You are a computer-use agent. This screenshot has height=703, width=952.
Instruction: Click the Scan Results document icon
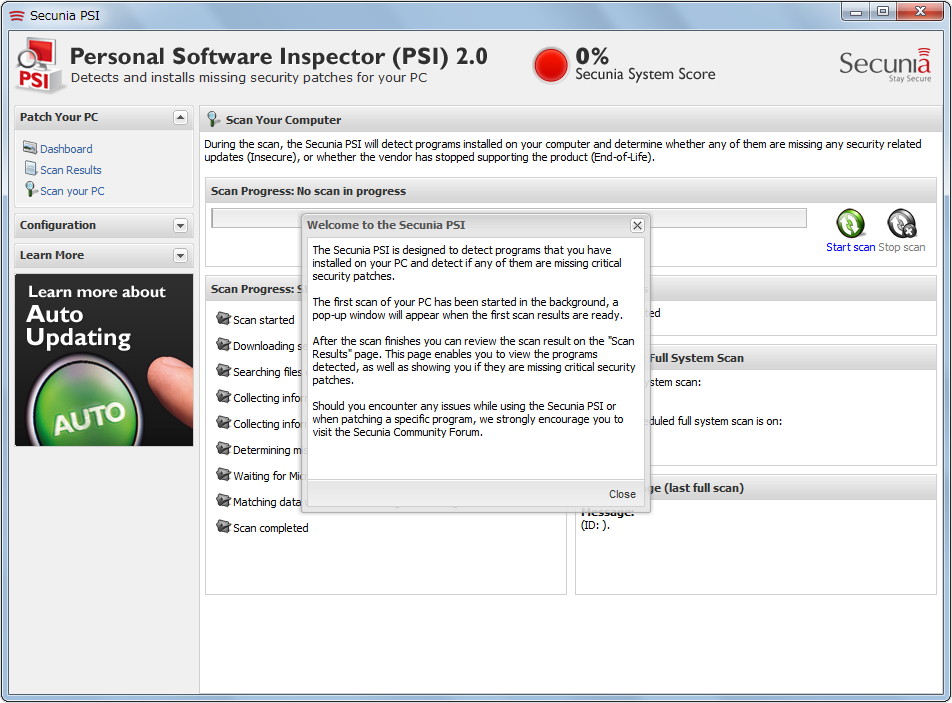30,168
